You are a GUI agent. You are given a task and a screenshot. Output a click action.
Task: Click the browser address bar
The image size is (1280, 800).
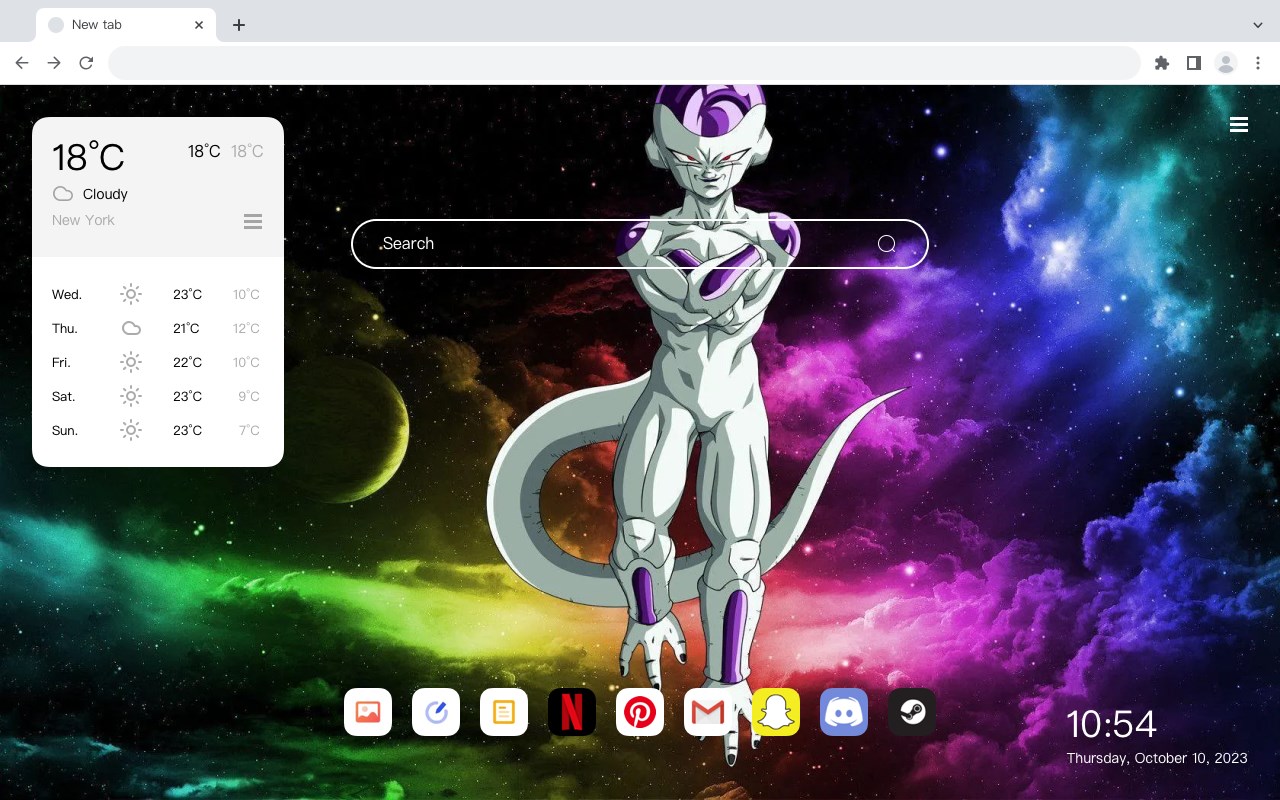point(624,63)
